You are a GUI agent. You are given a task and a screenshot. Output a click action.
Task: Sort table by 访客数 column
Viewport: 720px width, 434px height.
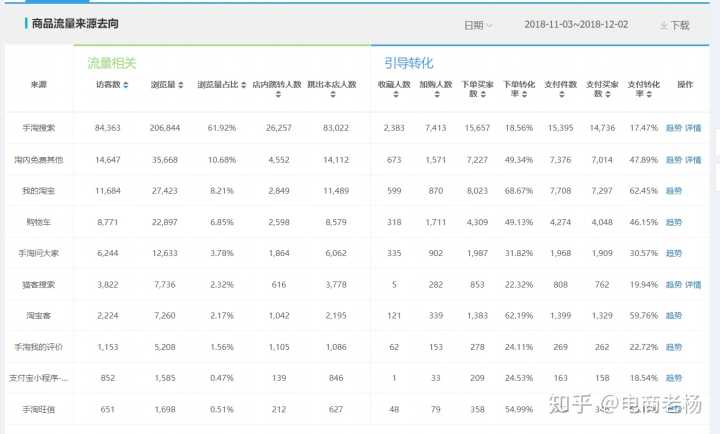(126, 85)
